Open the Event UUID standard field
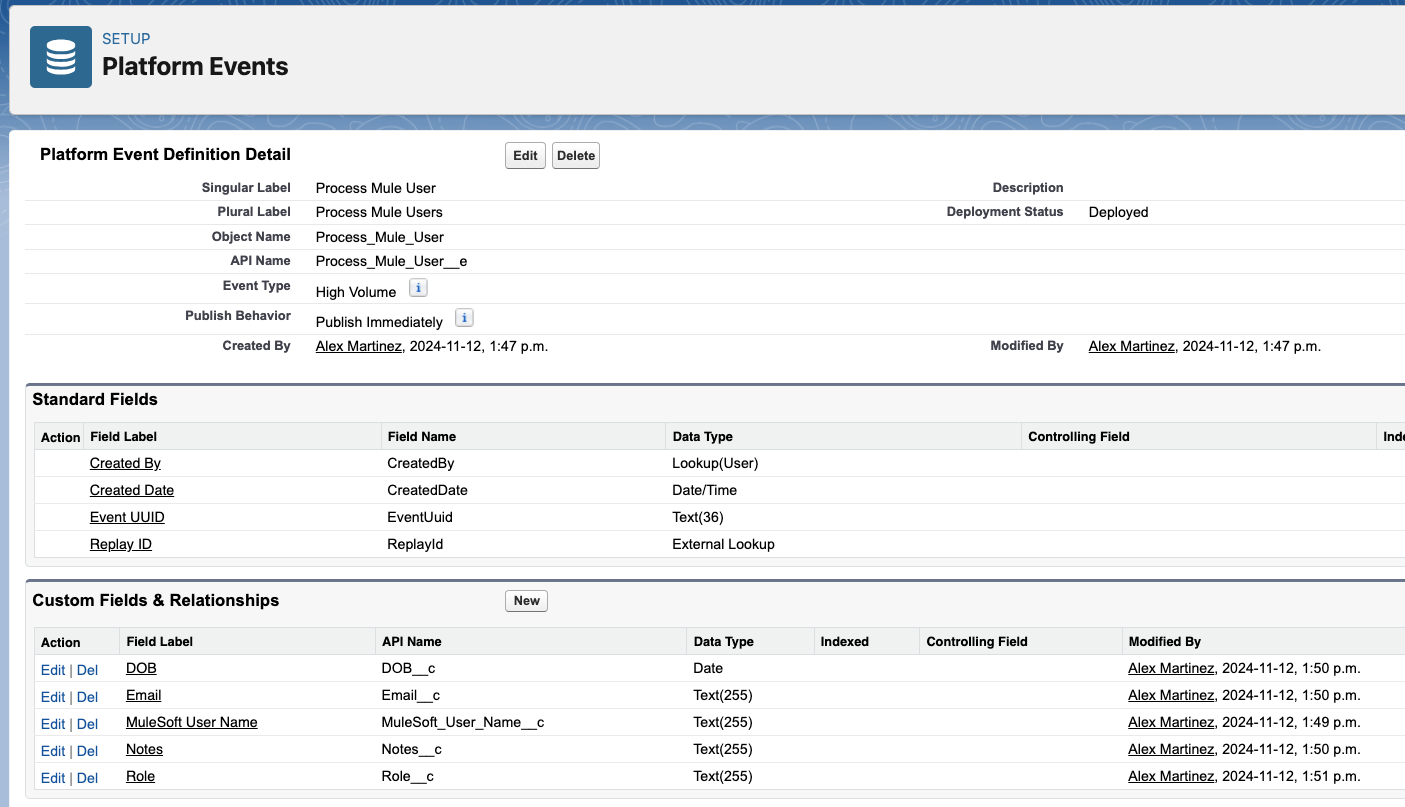The width and height of the screenshot is (1405, 807). click(x=127, y=517)
